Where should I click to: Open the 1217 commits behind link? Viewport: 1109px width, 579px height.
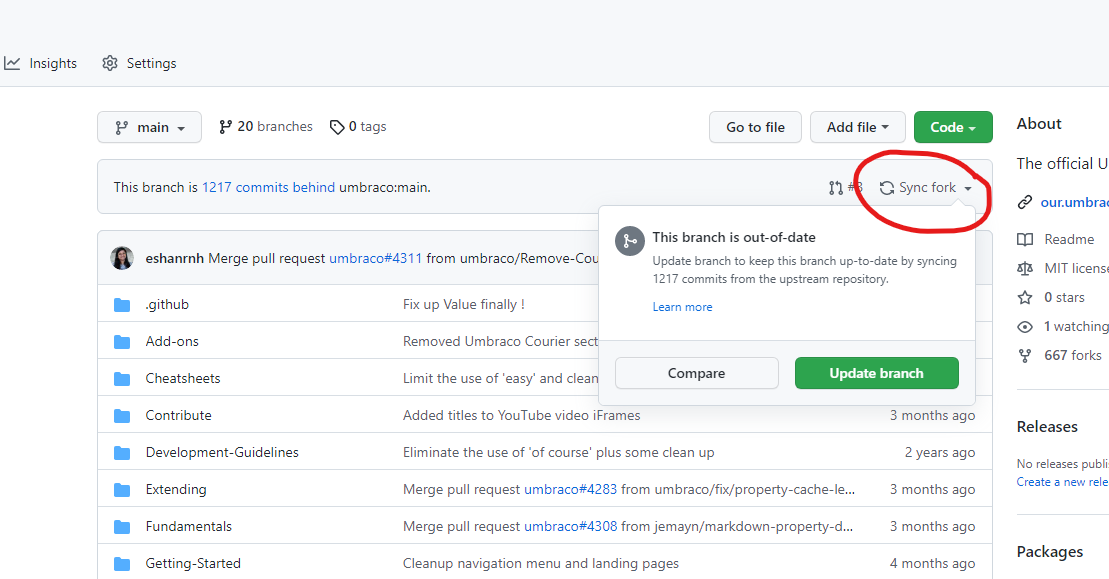268,187
